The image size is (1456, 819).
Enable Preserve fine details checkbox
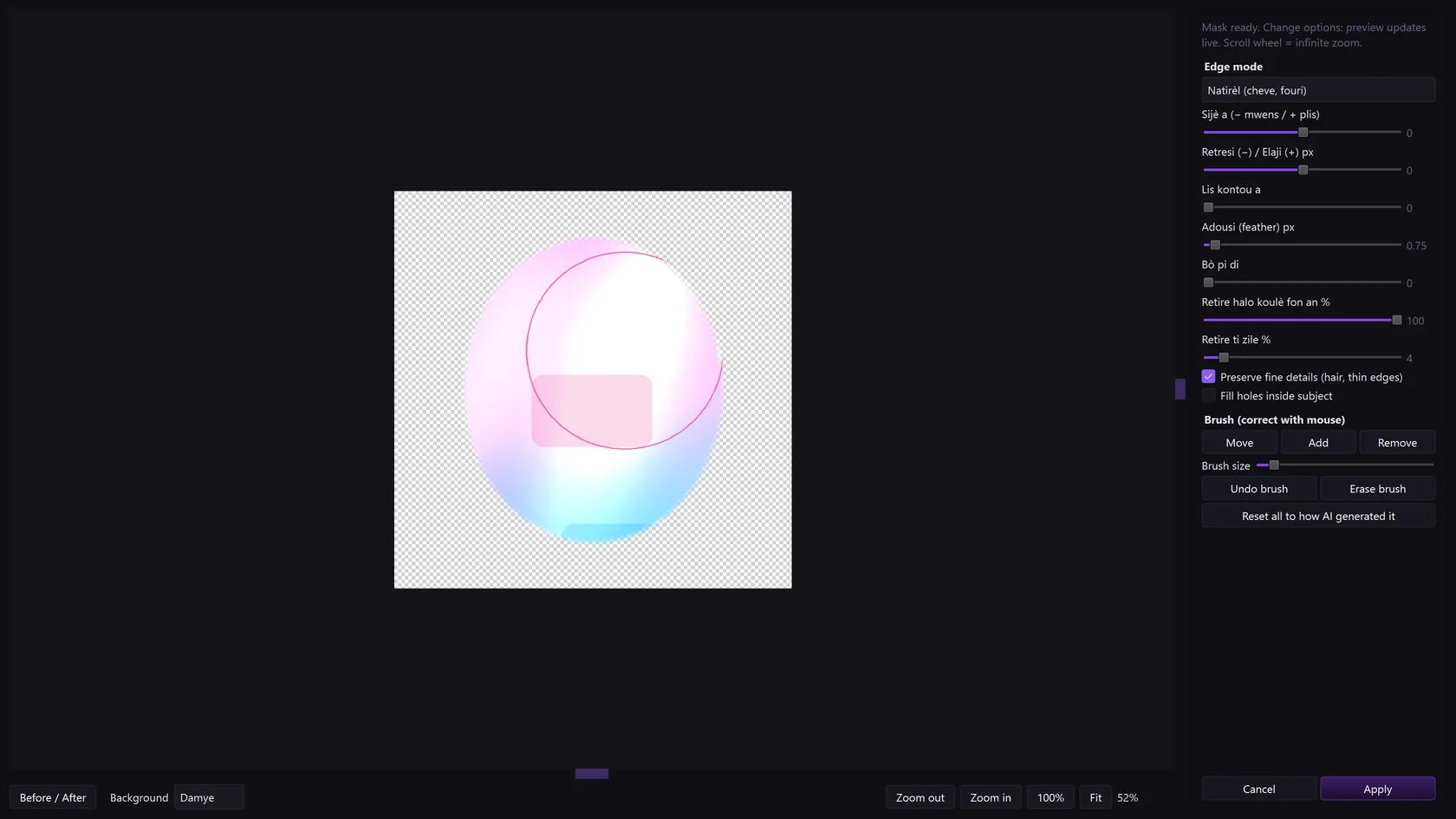1208,377
